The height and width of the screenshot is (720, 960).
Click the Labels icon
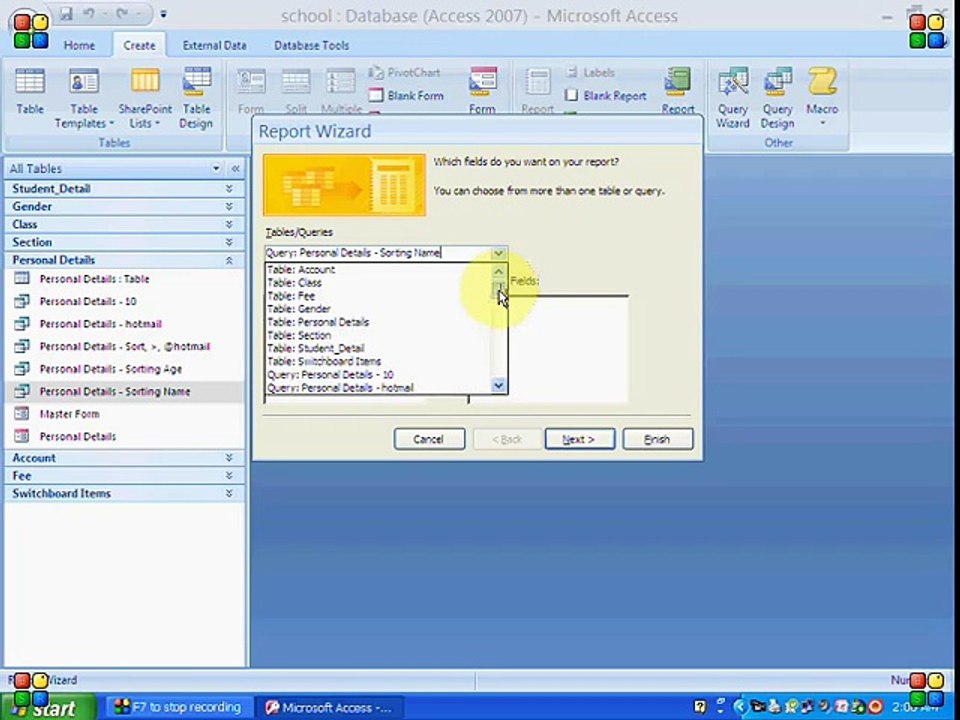(590, 73)
